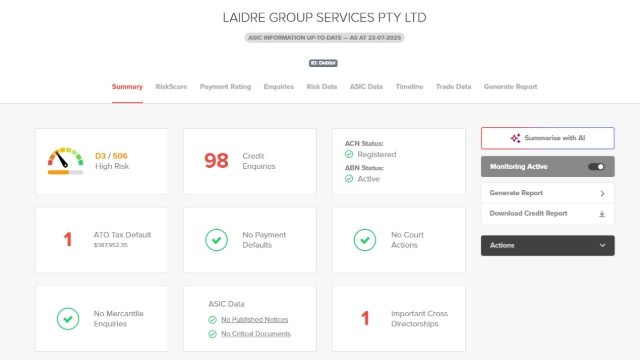The height and width of the screenshot is (360, 640).
Task: Click the Registered status text
Action: coord(377,155)
